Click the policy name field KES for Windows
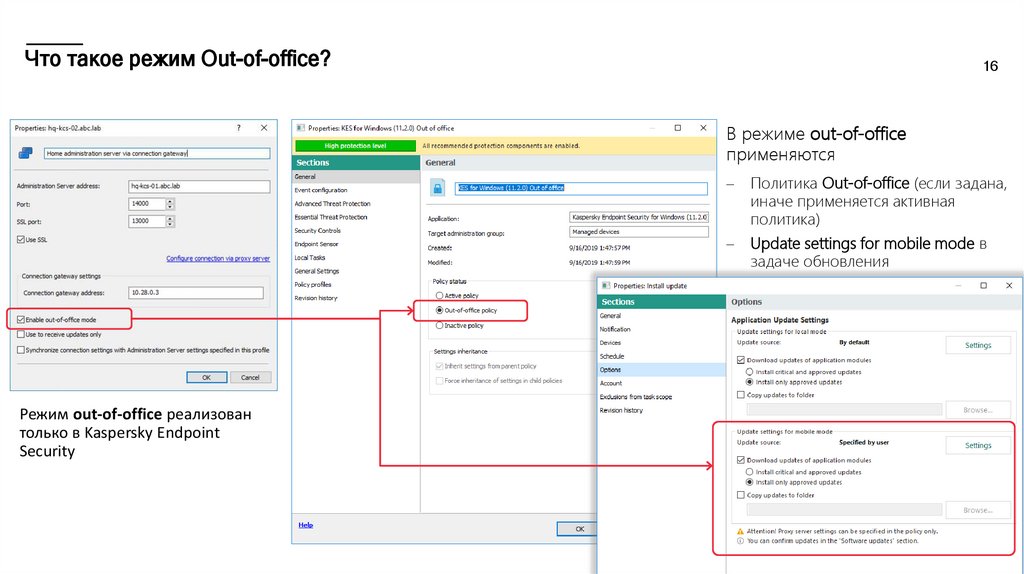1024x574 pixels. point(581,188)
